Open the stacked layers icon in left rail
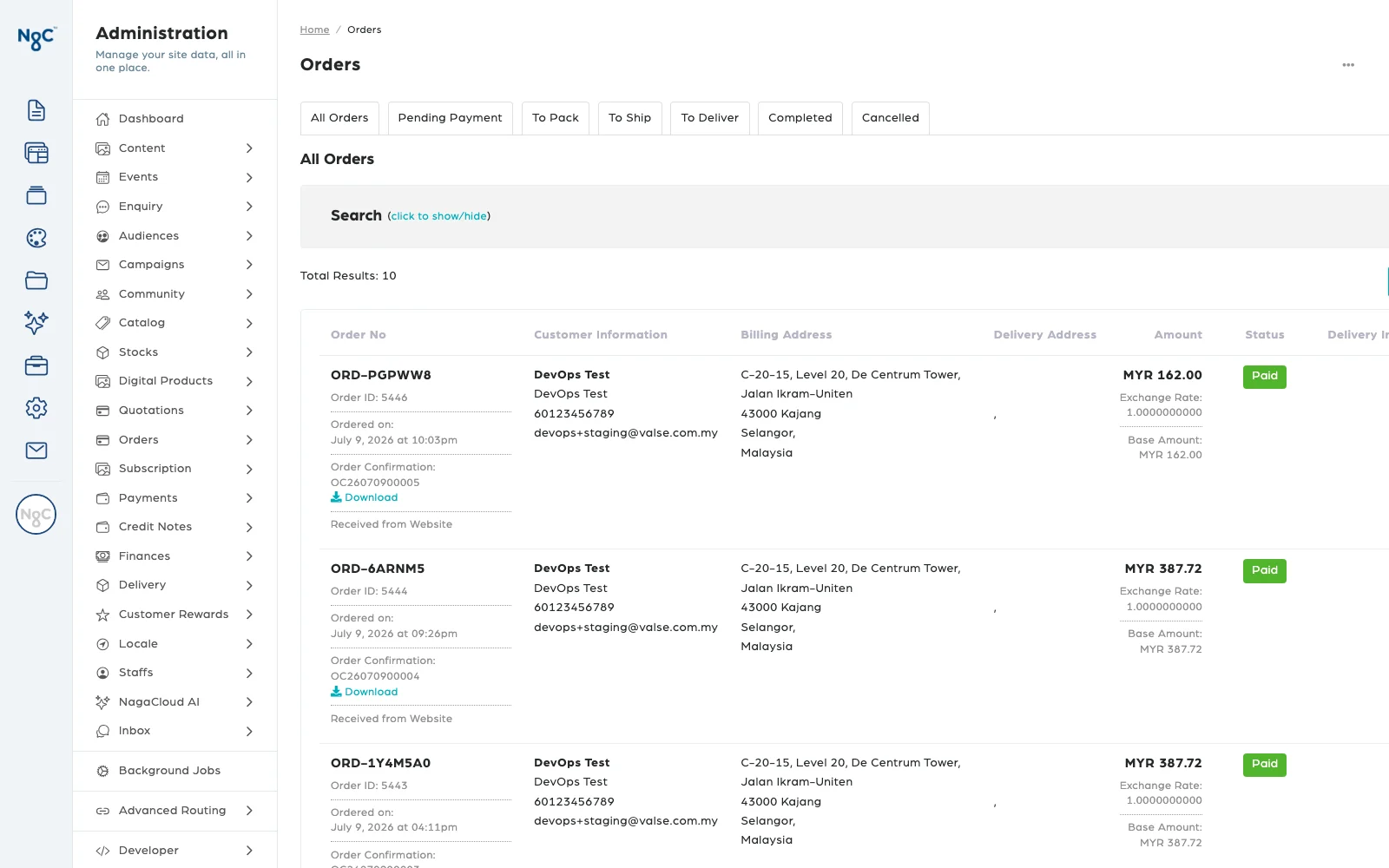Screen dimensions: 1389x868 36,195
